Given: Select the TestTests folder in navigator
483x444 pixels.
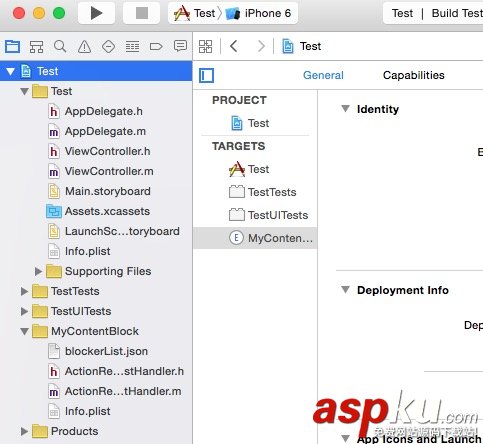Looking at the screenshot, I should [x=66, y=291].
